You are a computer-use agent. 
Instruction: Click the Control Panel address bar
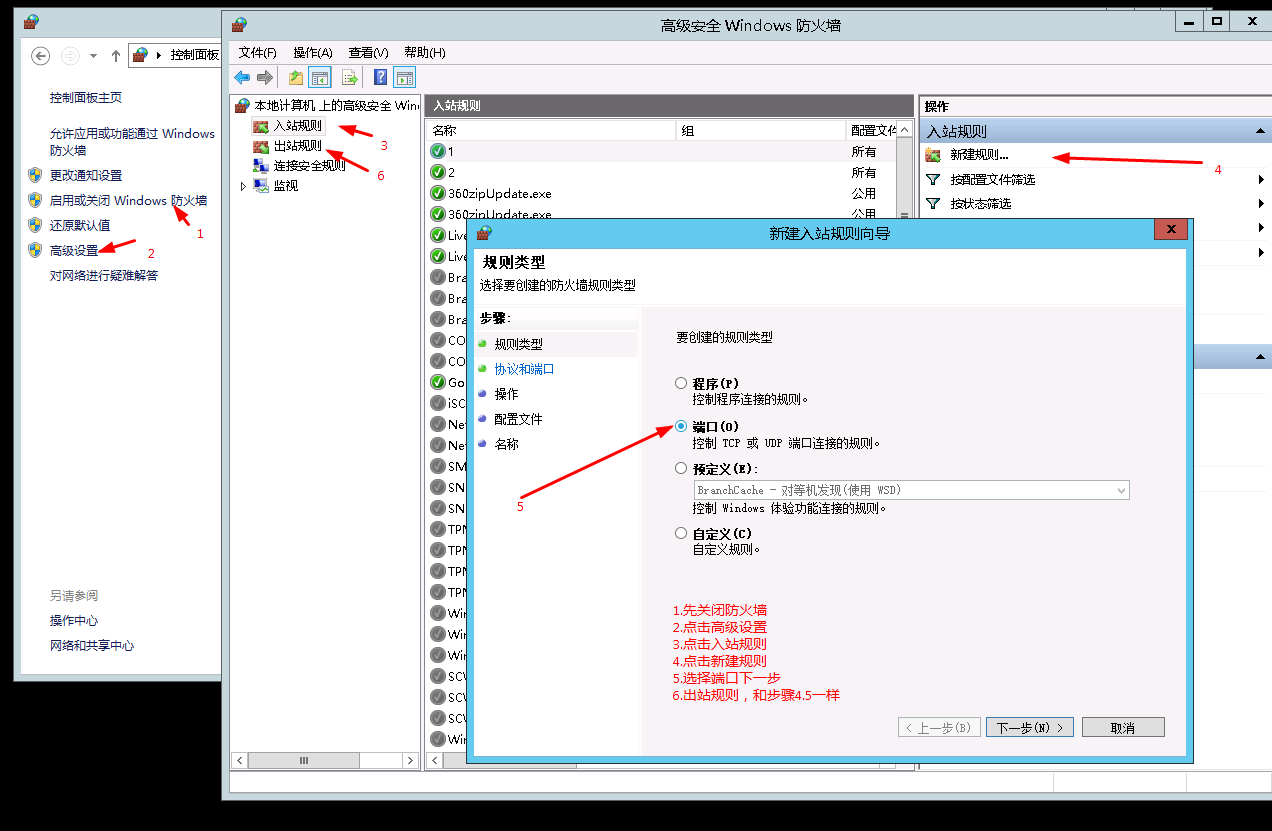coord(174,55)
